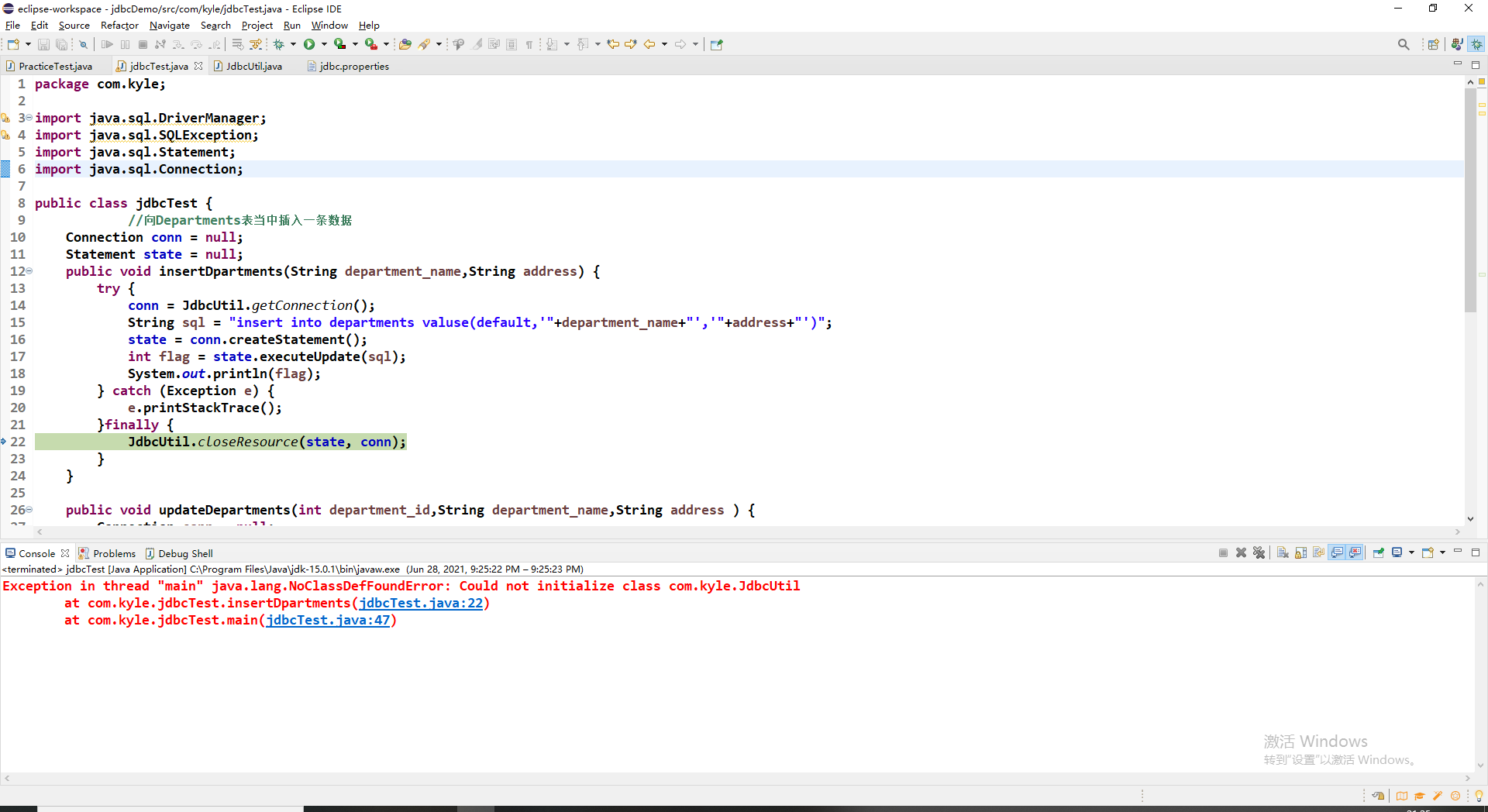
Task: Click the Coverage run icon
Action: pos(339,44)
